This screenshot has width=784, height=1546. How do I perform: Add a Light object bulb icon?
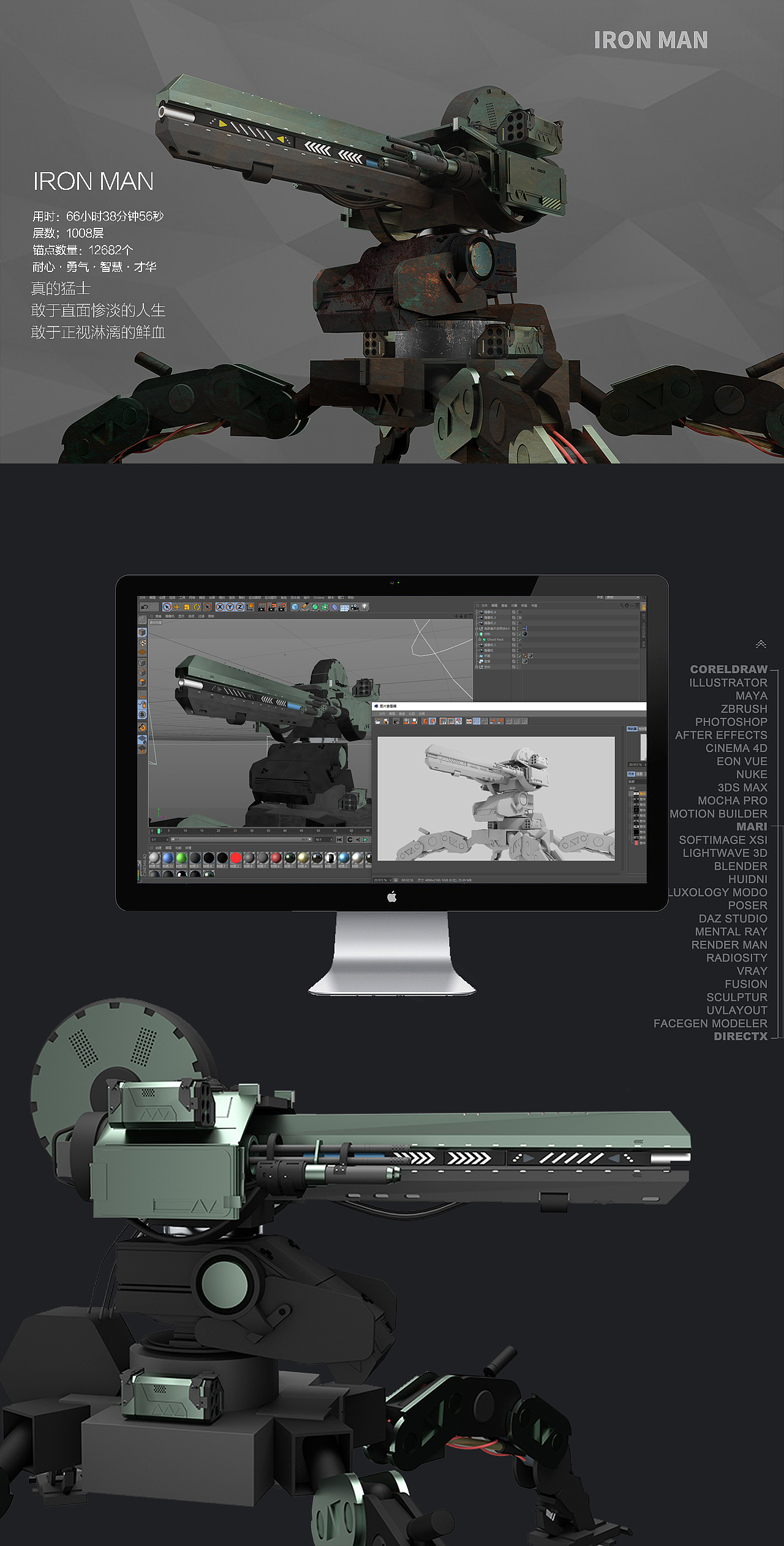coord(364,607)
